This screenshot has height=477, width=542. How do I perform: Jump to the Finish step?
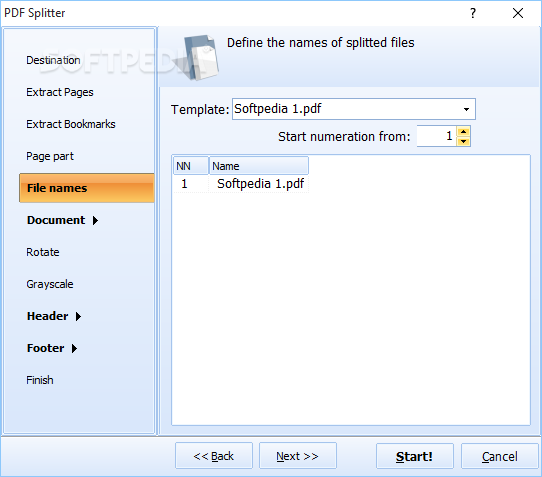tap(40, 380)
